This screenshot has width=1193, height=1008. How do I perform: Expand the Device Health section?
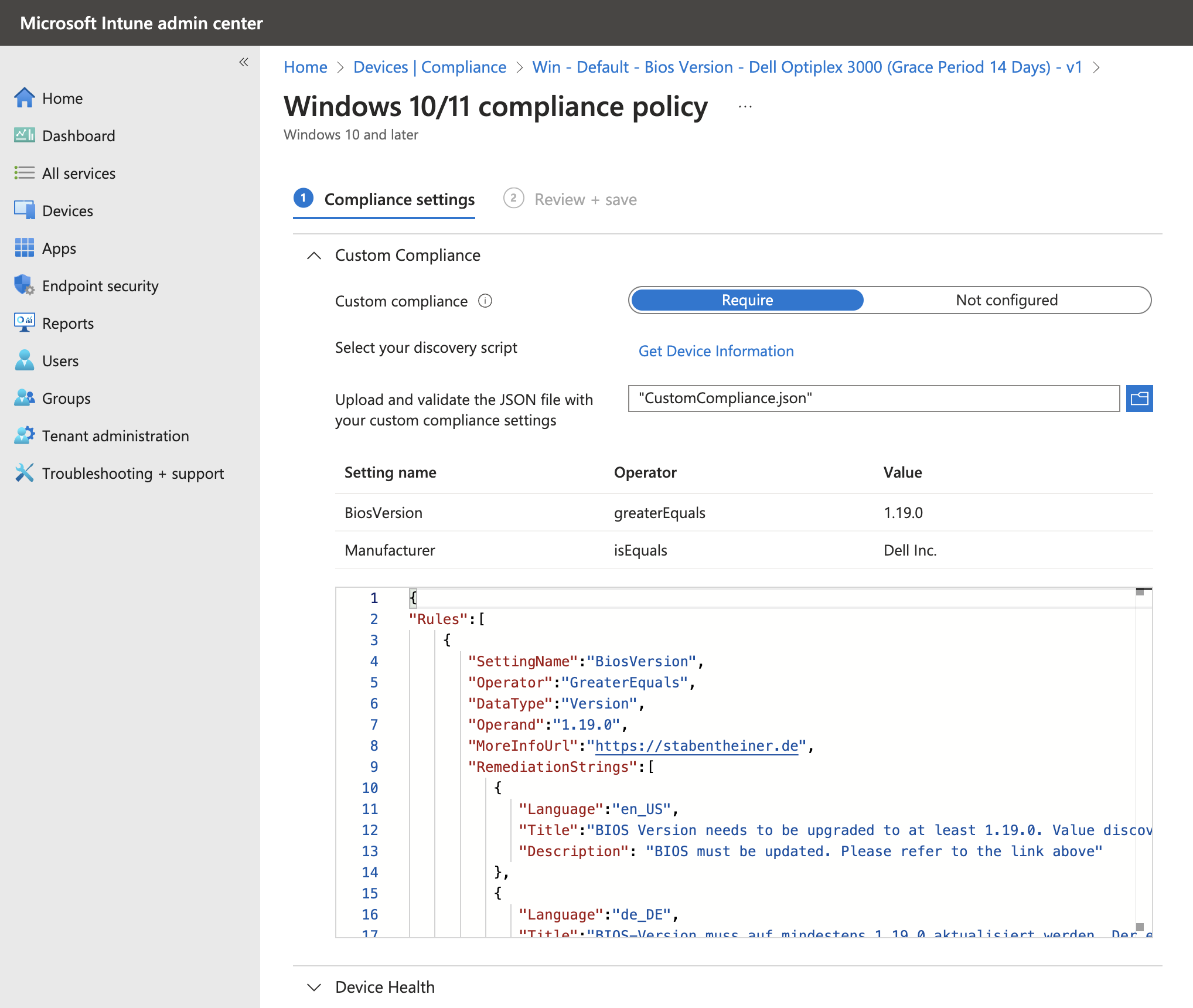(314, 987)
